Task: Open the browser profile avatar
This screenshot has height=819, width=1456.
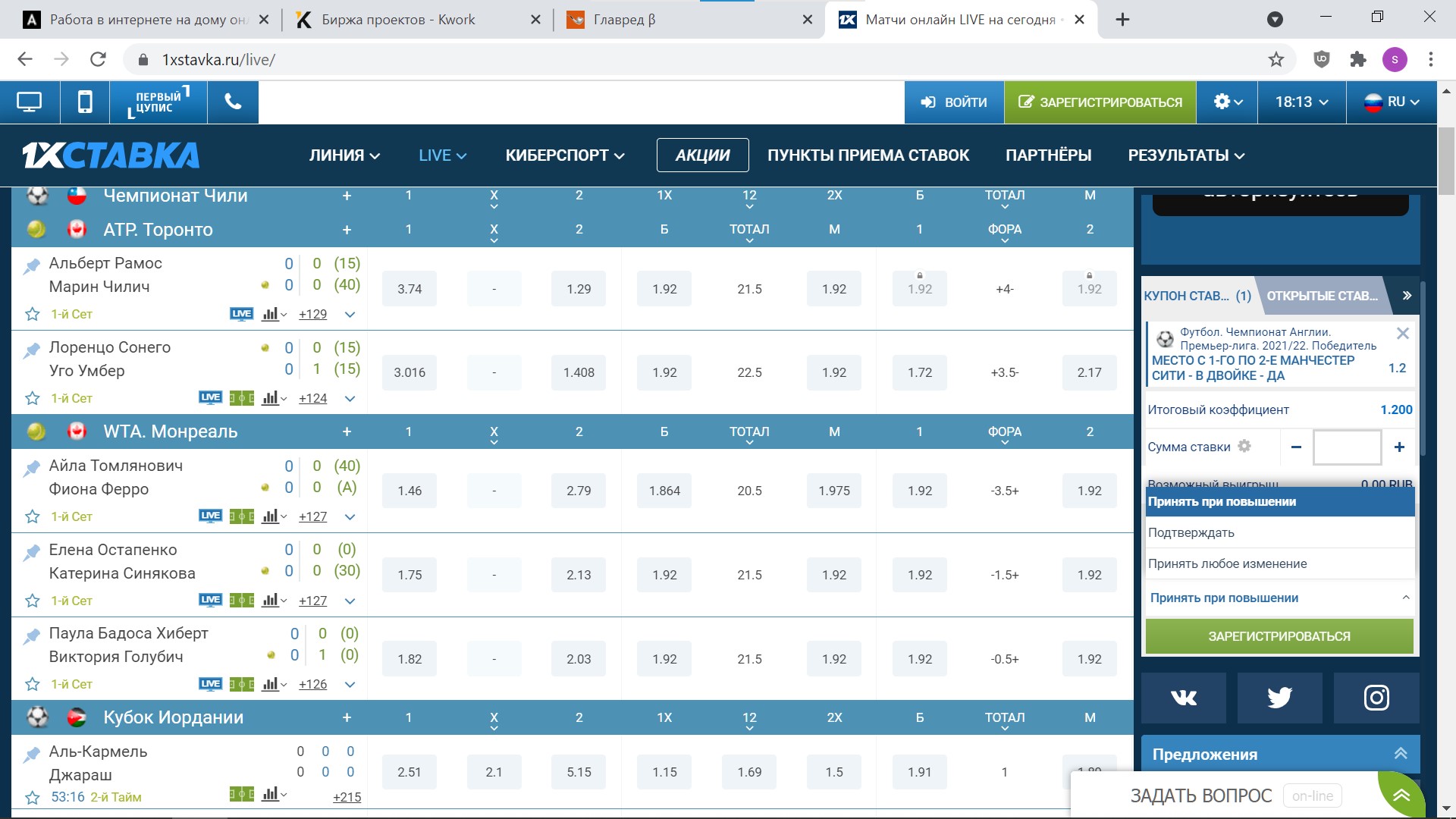Action: pyautogui.click(x=1395, y=59)
